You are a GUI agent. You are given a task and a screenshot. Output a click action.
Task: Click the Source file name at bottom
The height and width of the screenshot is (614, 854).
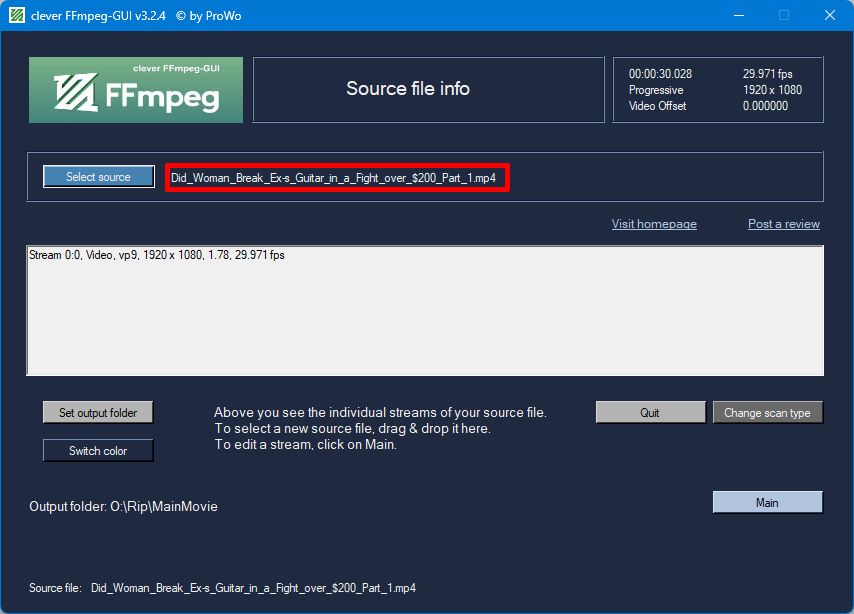[x=253, y=588]
